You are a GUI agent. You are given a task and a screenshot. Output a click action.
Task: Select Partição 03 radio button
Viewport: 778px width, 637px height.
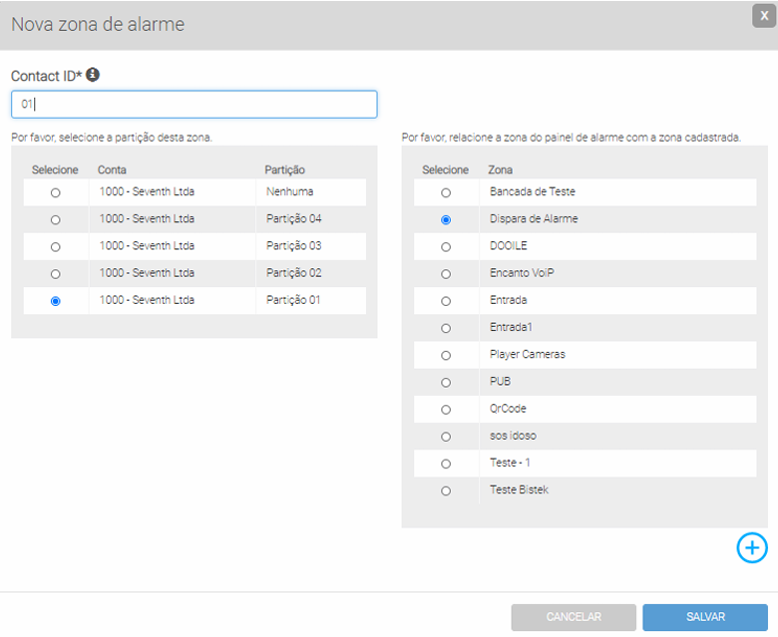[55, 246]
